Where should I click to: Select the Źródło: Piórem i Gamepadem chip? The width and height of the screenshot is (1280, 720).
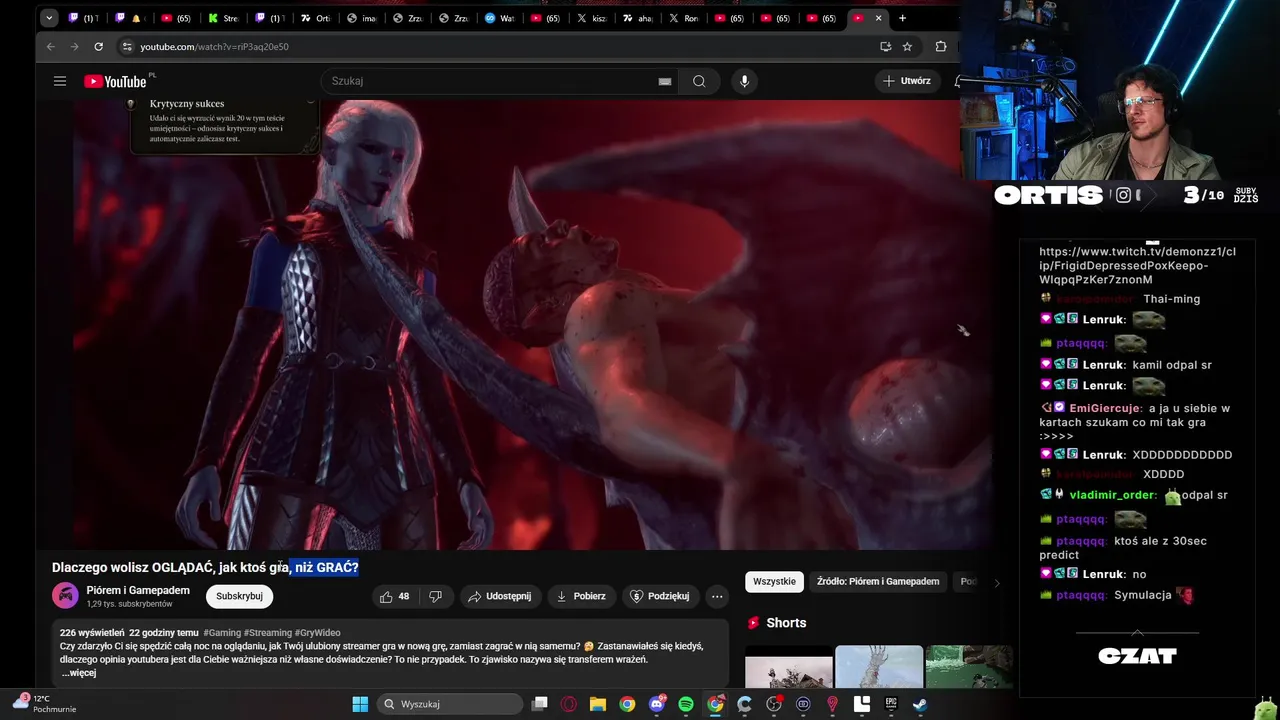pyautogui.click(x=878, y=581)
